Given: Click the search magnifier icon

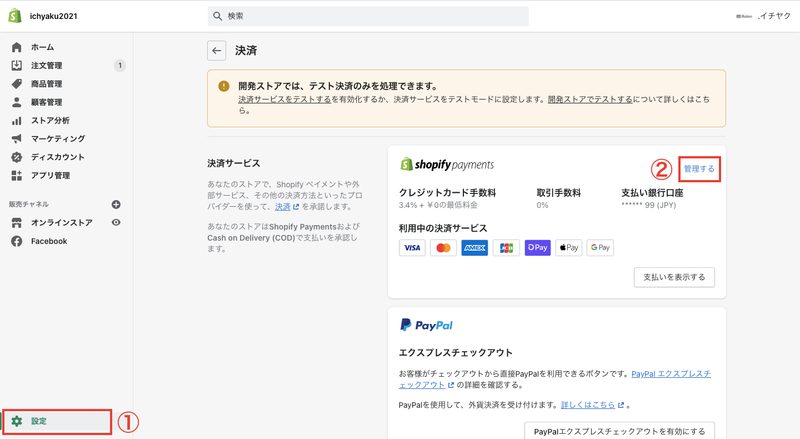Looking at the screenshot, I should (x=217, y=16).
